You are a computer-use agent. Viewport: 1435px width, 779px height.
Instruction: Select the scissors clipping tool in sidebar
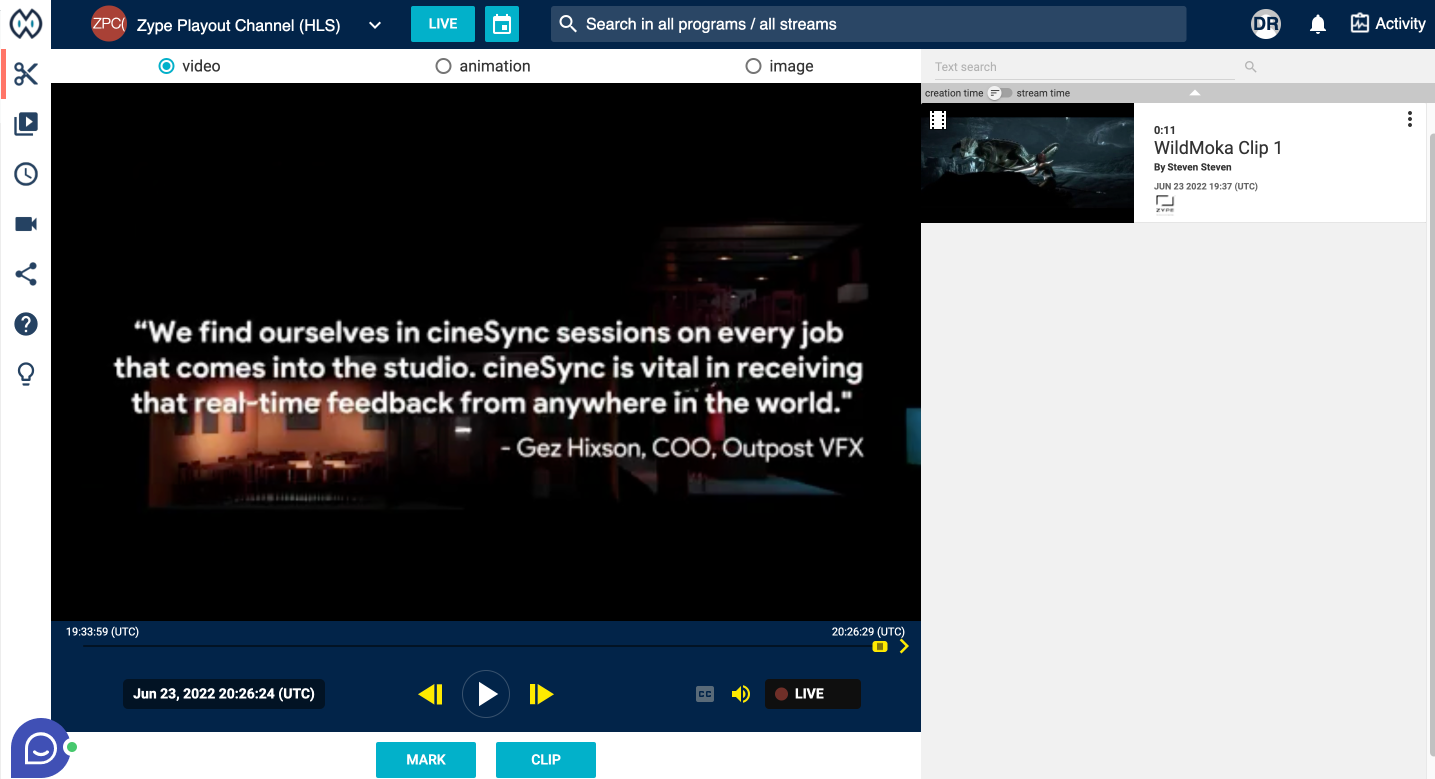[26, 74]
